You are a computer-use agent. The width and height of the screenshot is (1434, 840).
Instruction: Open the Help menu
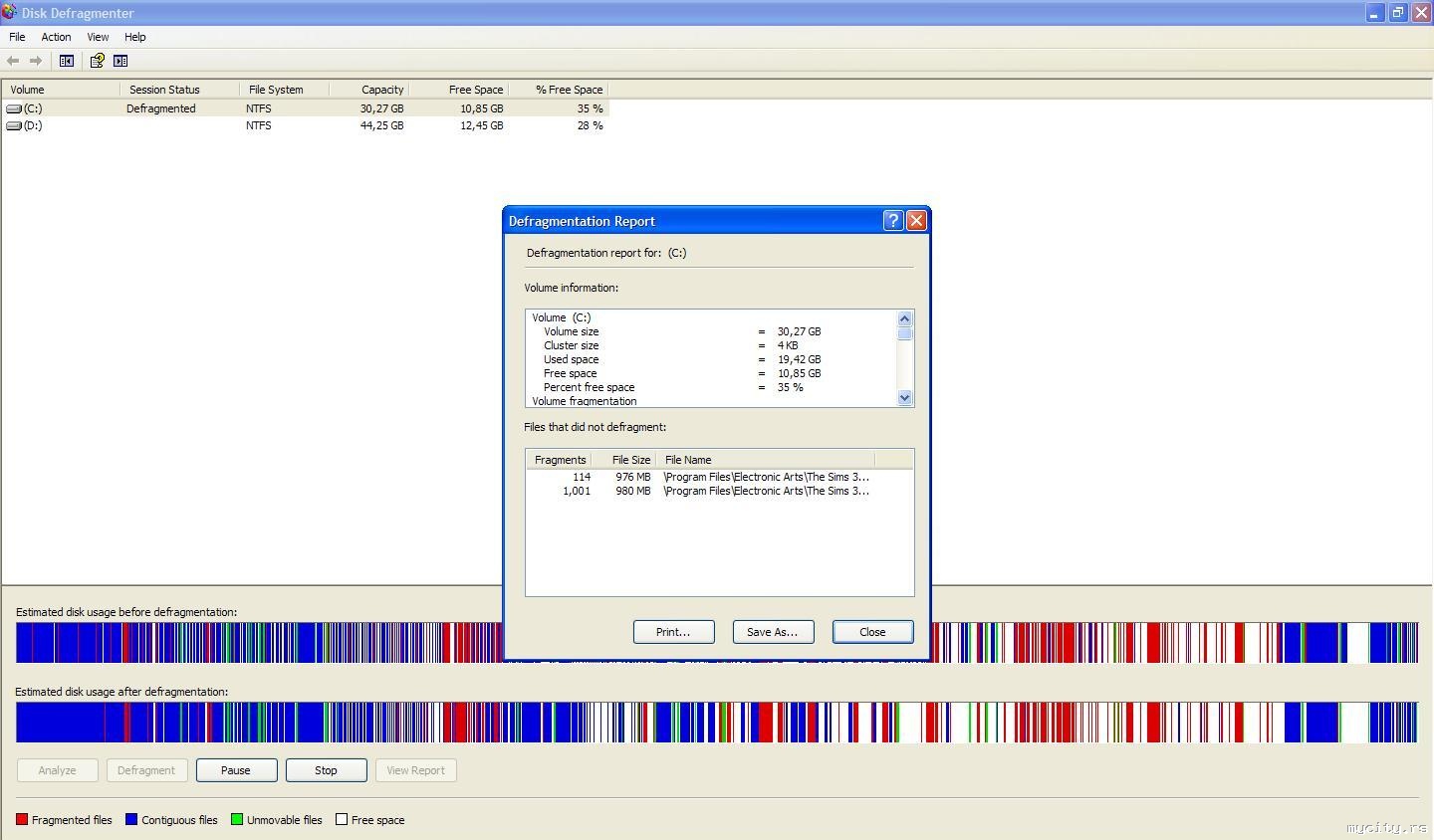pyautogui.click(x=135, y=37)
